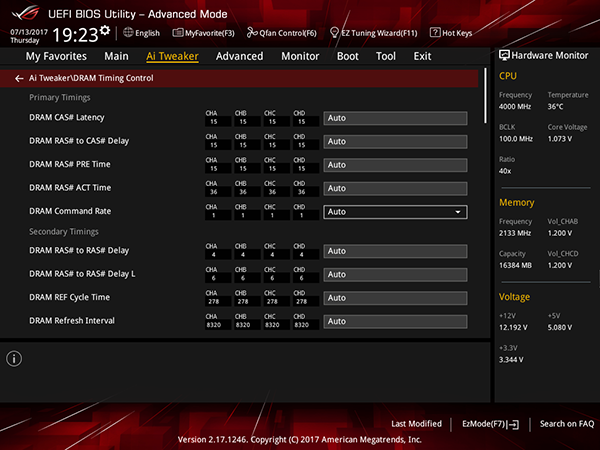Select DRAM REF Cycle Time Auto field
The height and width of the screenshot is (450, 600).
tap(395, 298)
